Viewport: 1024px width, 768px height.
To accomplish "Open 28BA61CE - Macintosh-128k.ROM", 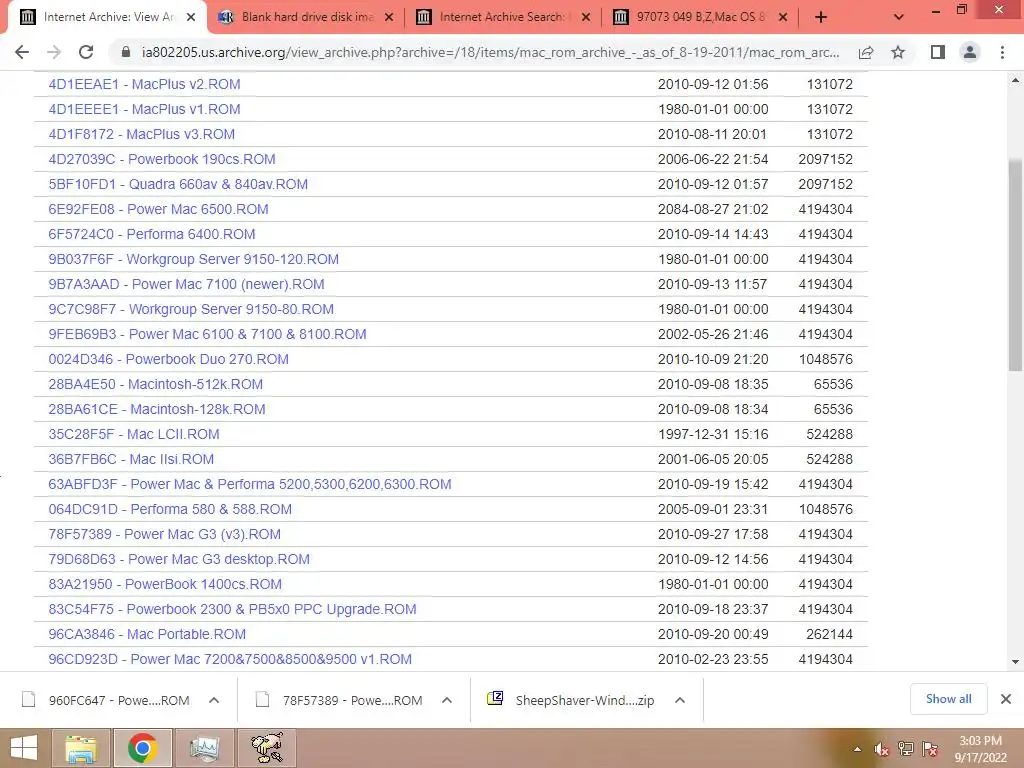I will pyautogui.click(x=157, y=409).
